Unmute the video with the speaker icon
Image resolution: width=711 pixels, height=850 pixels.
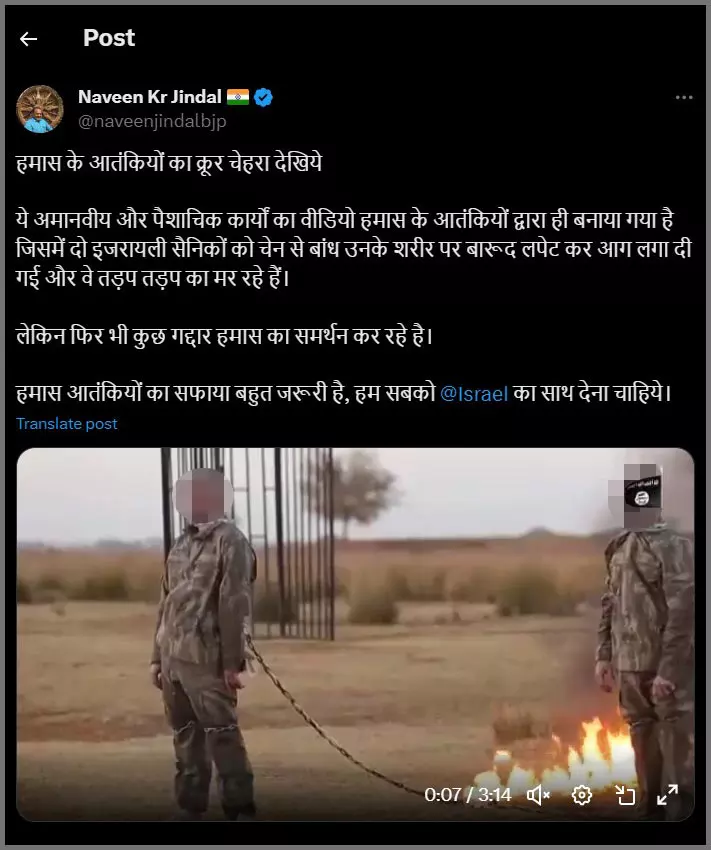[538, 795]
